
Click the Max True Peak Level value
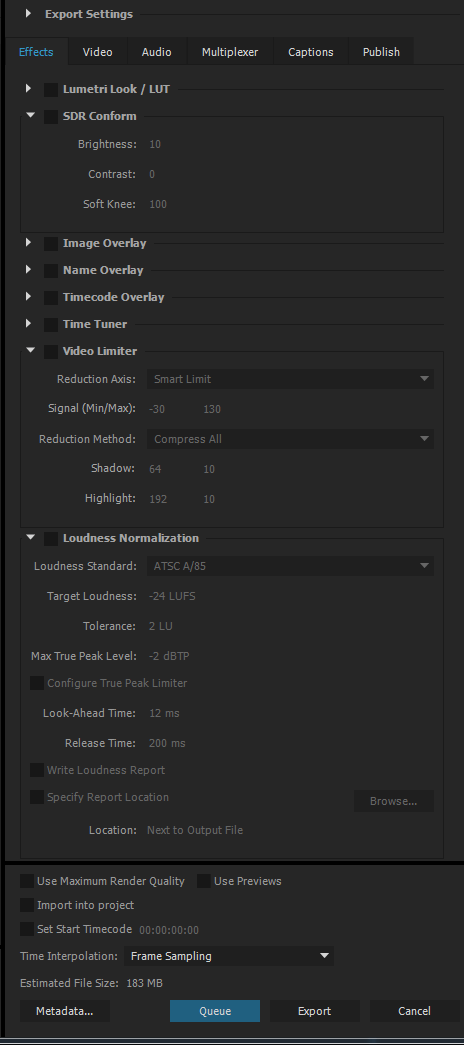[169, 656]
